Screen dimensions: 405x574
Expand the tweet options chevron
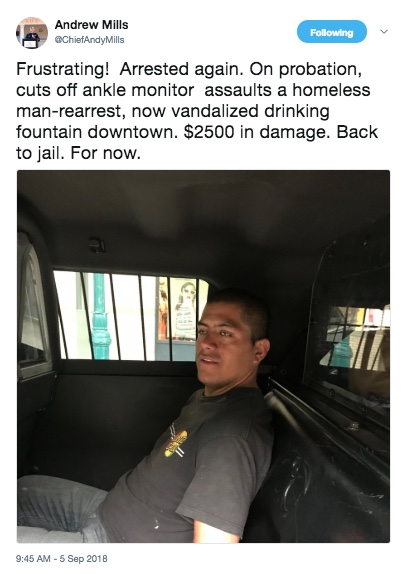point(384,32)
